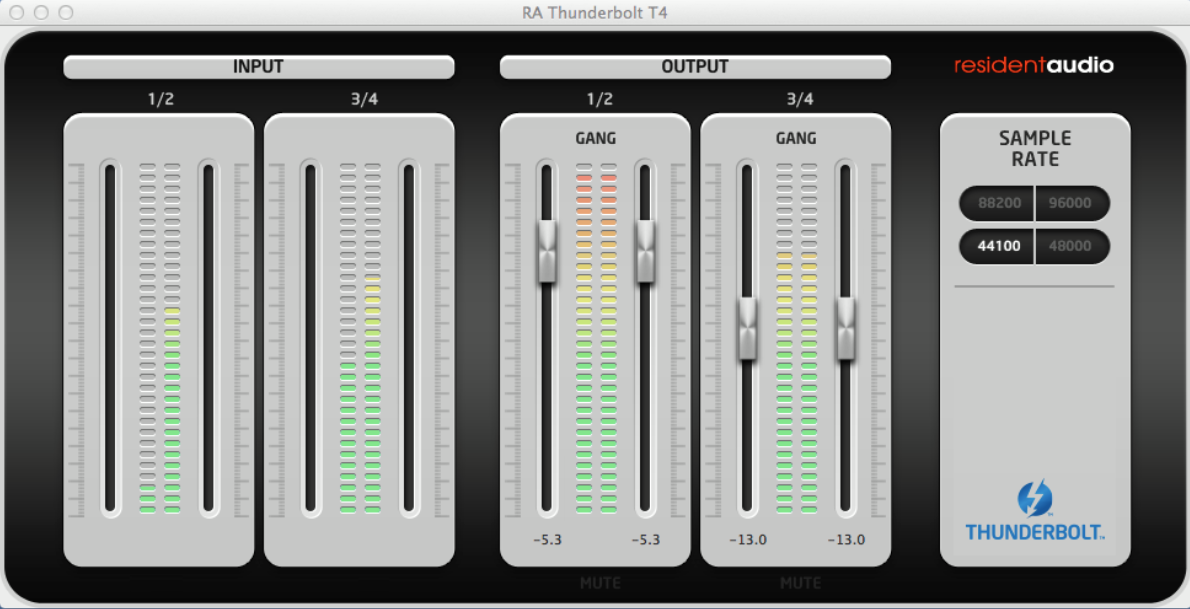Switch sample rate to 44100
The image size is (1190, 609).
pos(998,246)
